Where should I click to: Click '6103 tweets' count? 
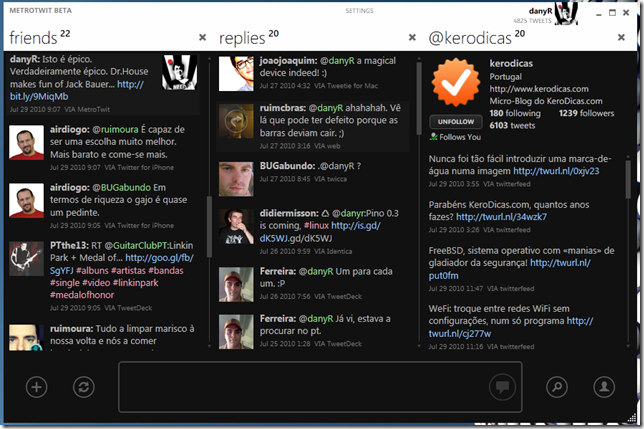tap(512, 126)
